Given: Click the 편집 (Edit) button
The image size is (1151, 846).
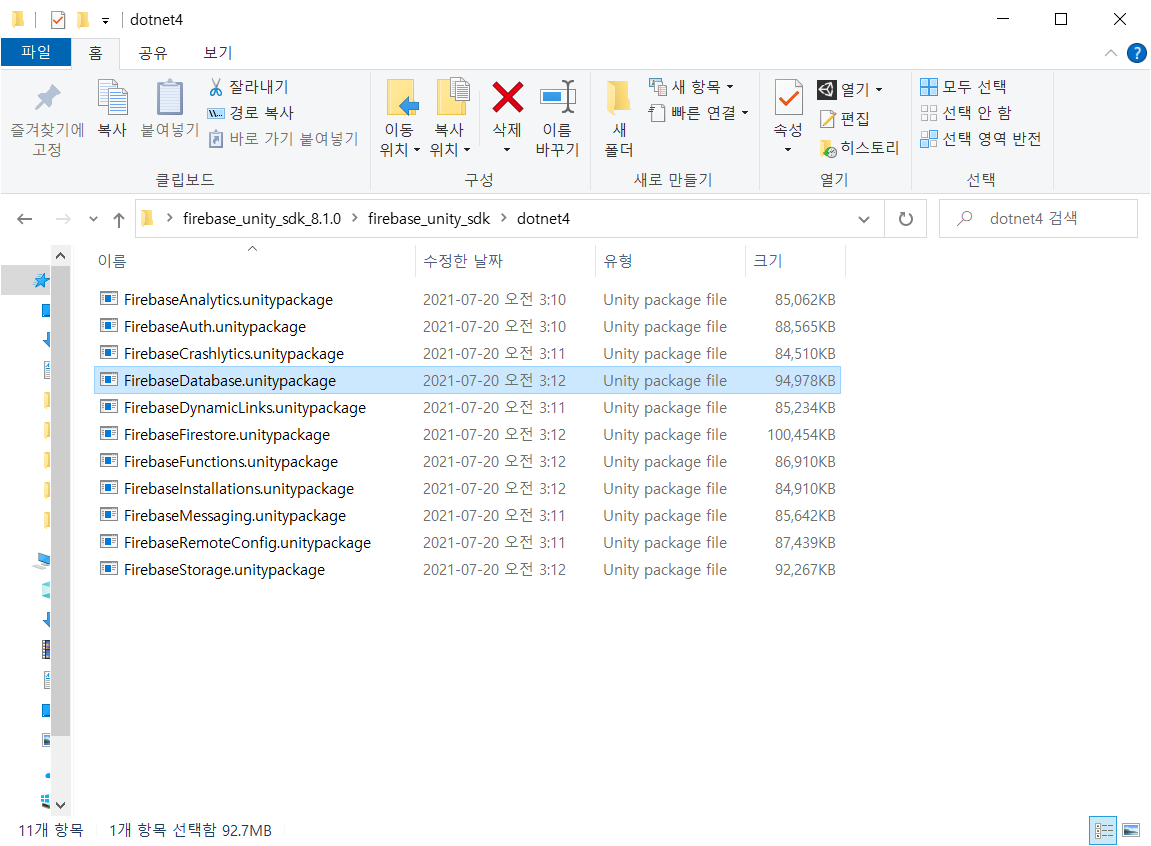Looking at the screenshot, I should (x=845, y=119).
